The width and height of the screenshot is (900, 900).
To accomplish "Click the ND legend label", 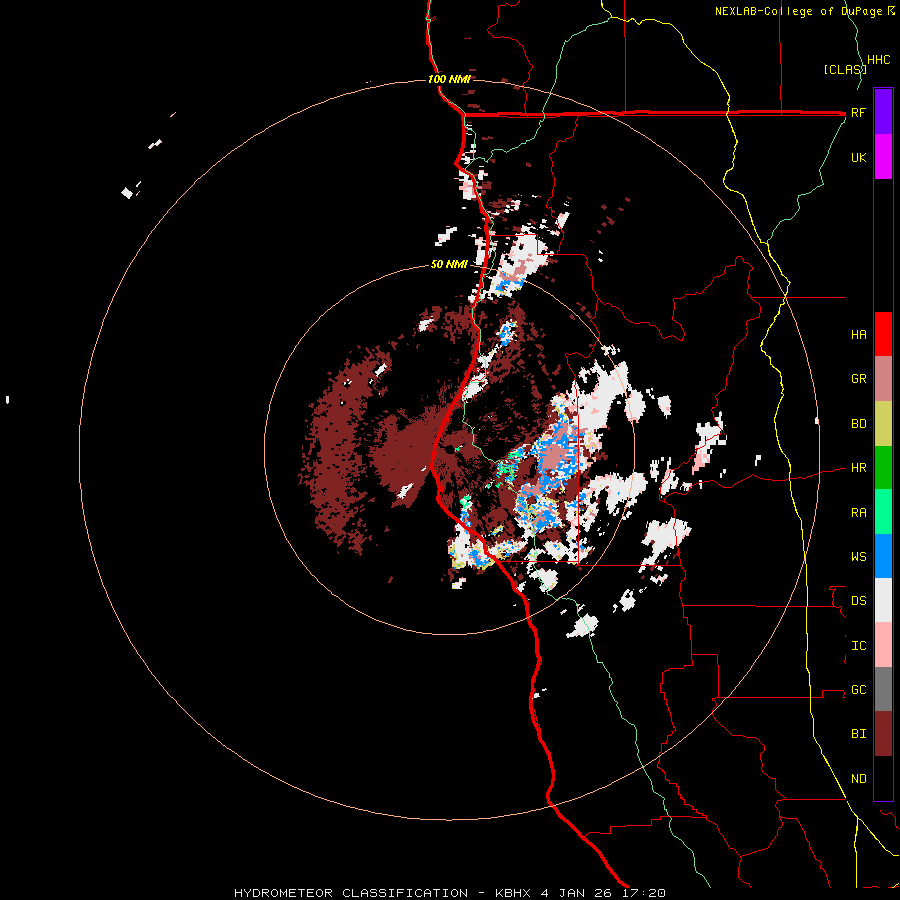I will [x=858, y=779].
